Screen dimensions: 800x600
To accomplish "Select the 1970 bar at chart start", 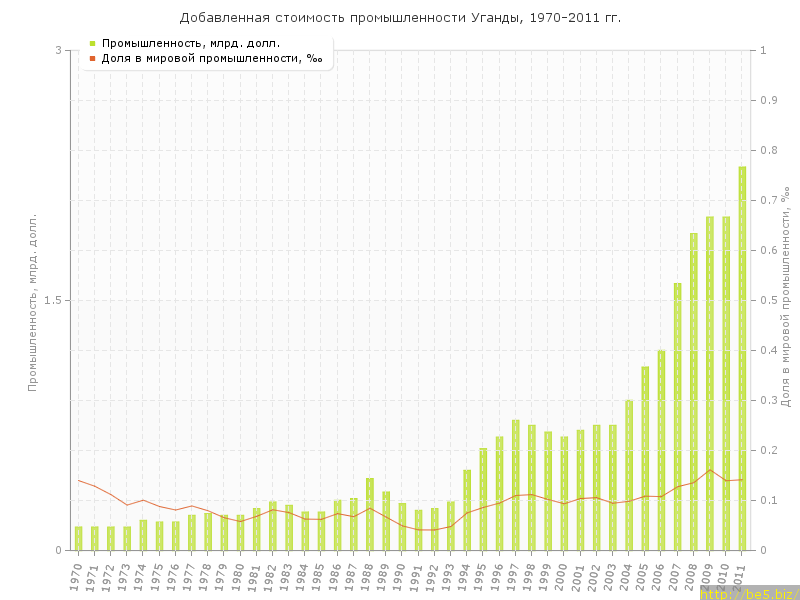I will coord(78,538).
